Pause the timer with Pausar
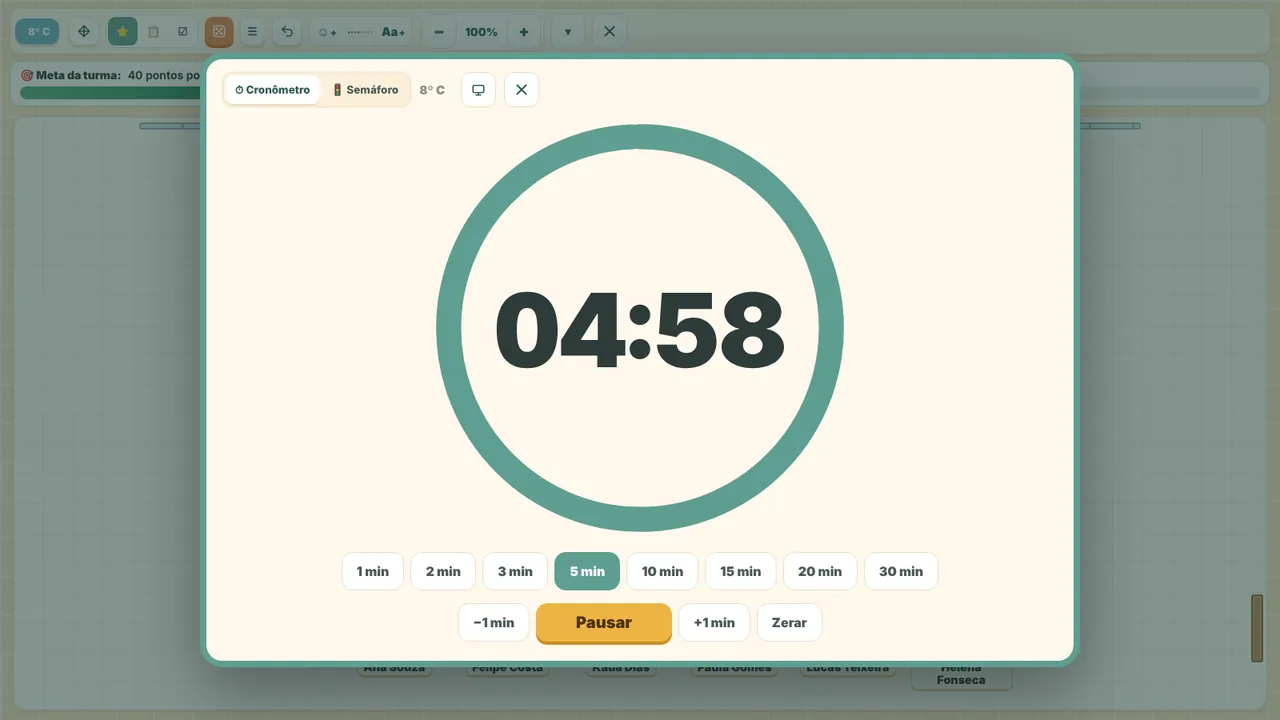Image resolution: width=1280 pixels, height=720 pixels. point(603,623)
